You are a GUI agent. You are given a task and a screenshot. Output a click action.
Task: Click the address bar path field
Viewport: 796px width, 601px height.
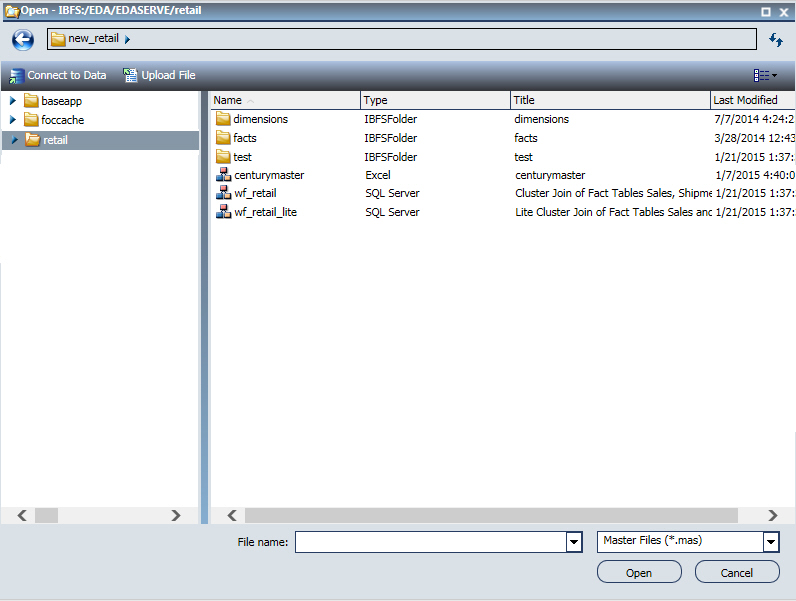click(402, 39)
